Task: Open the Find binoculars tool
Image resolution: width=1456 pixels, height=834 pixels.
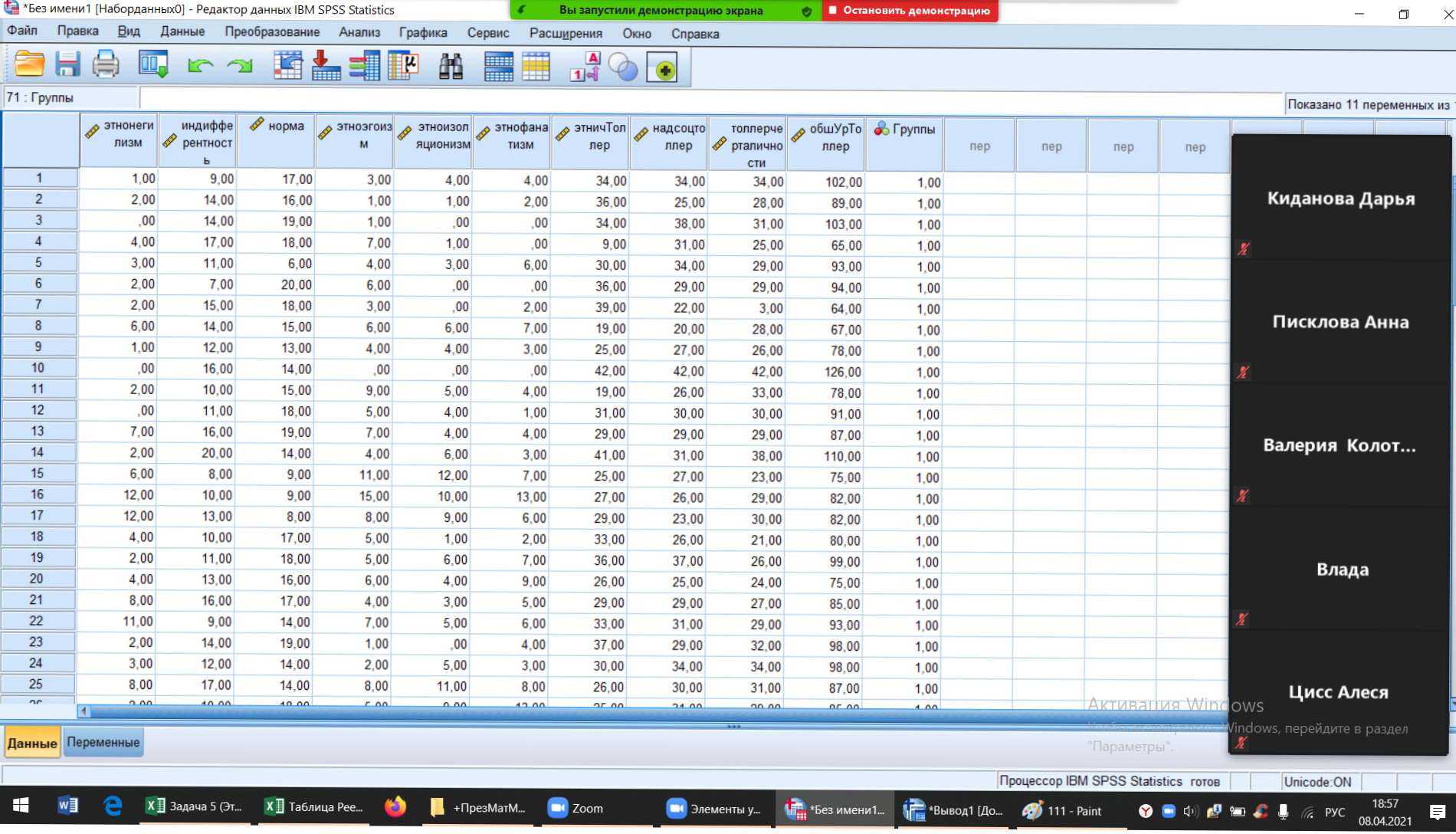Action: [x=451, y=66]
